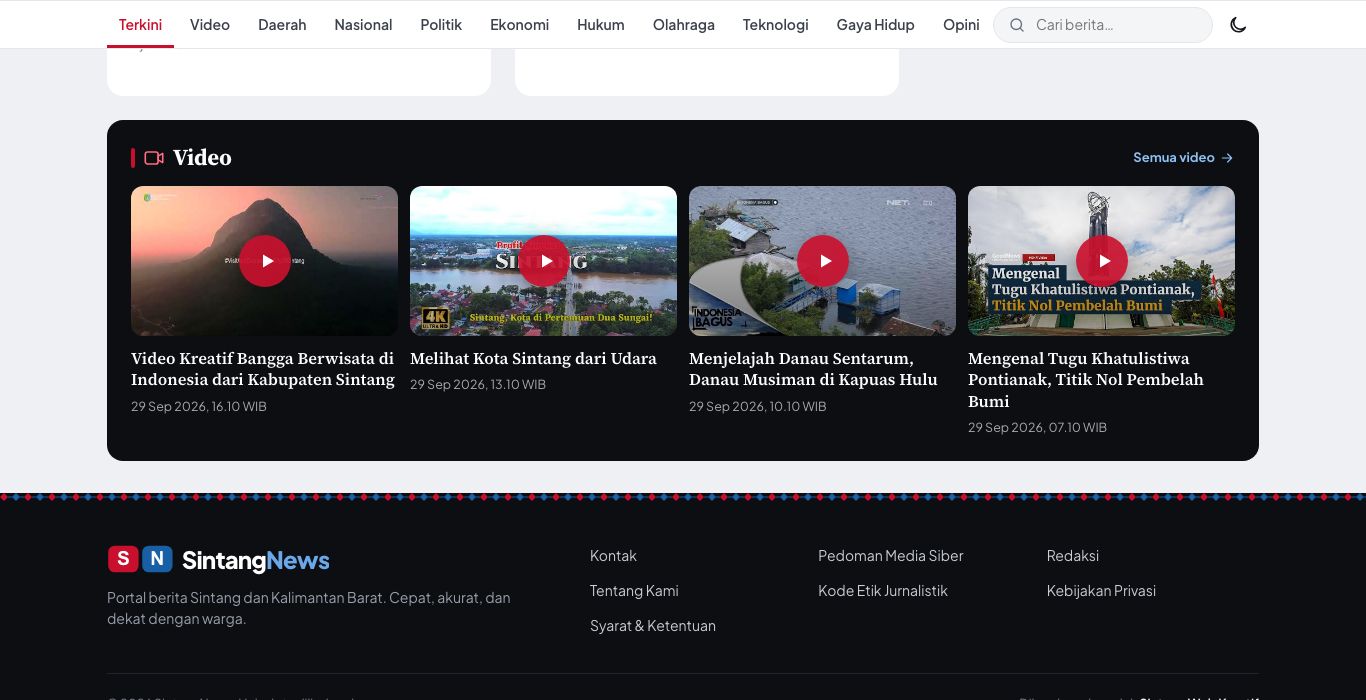Click the Kontak footer link
The height and width of the screenshot is (700, 1366).
pyautogui.click(x=613, y=556)
